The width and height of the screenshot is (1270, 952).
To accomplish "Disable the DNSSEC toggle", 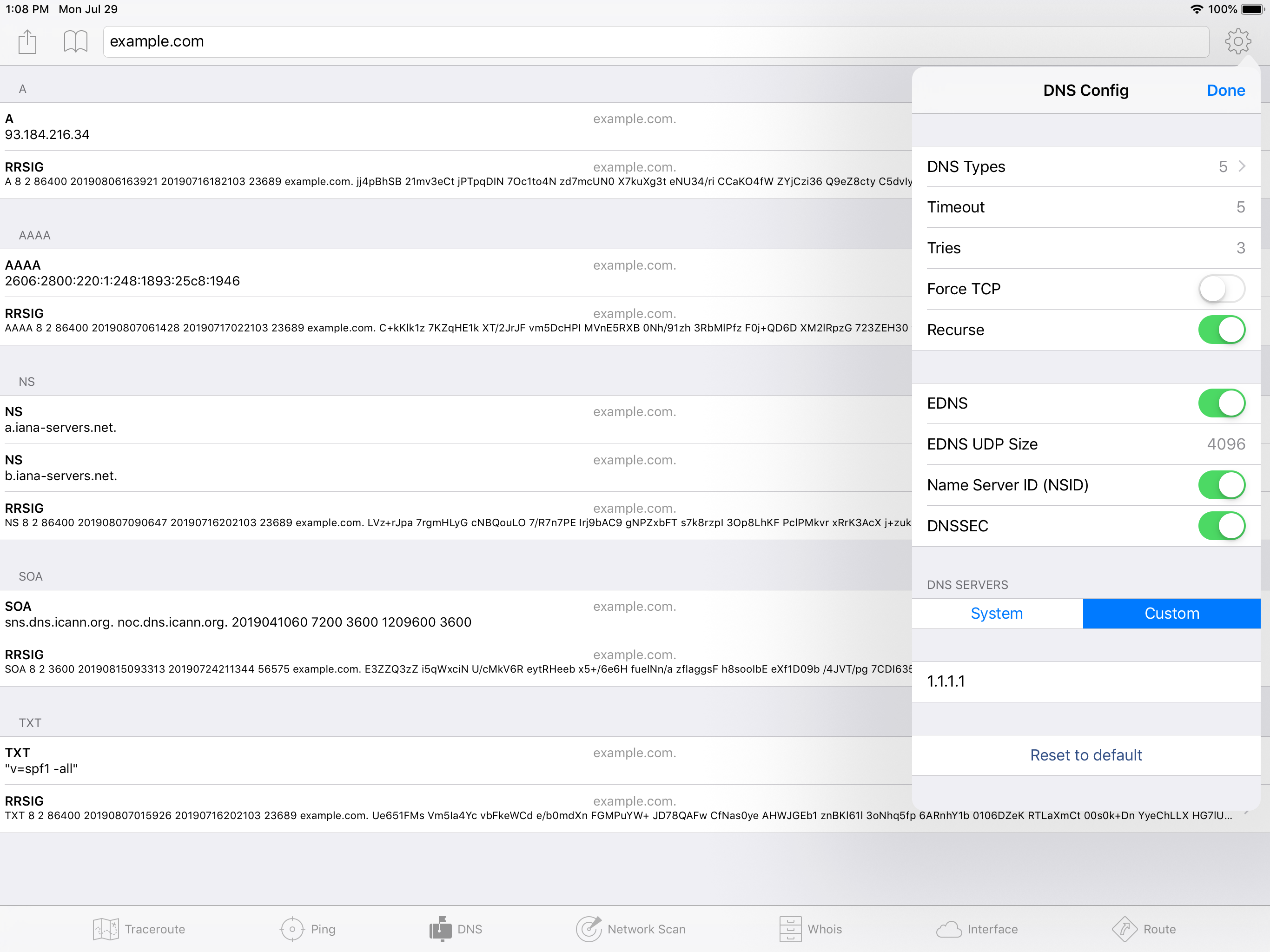I will (x=1221, y=526).
